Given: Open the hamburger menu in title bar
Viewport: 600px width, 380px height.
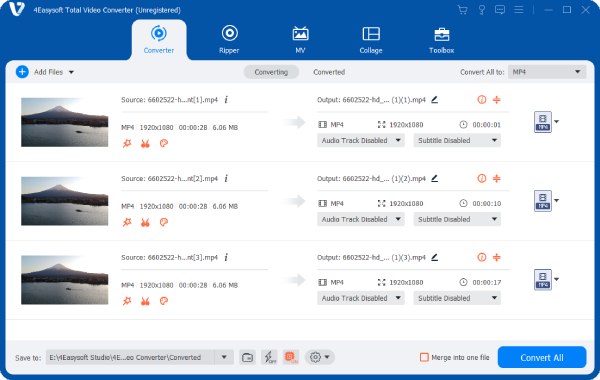Looking at the screenshot, I should (x=518, y=10).
